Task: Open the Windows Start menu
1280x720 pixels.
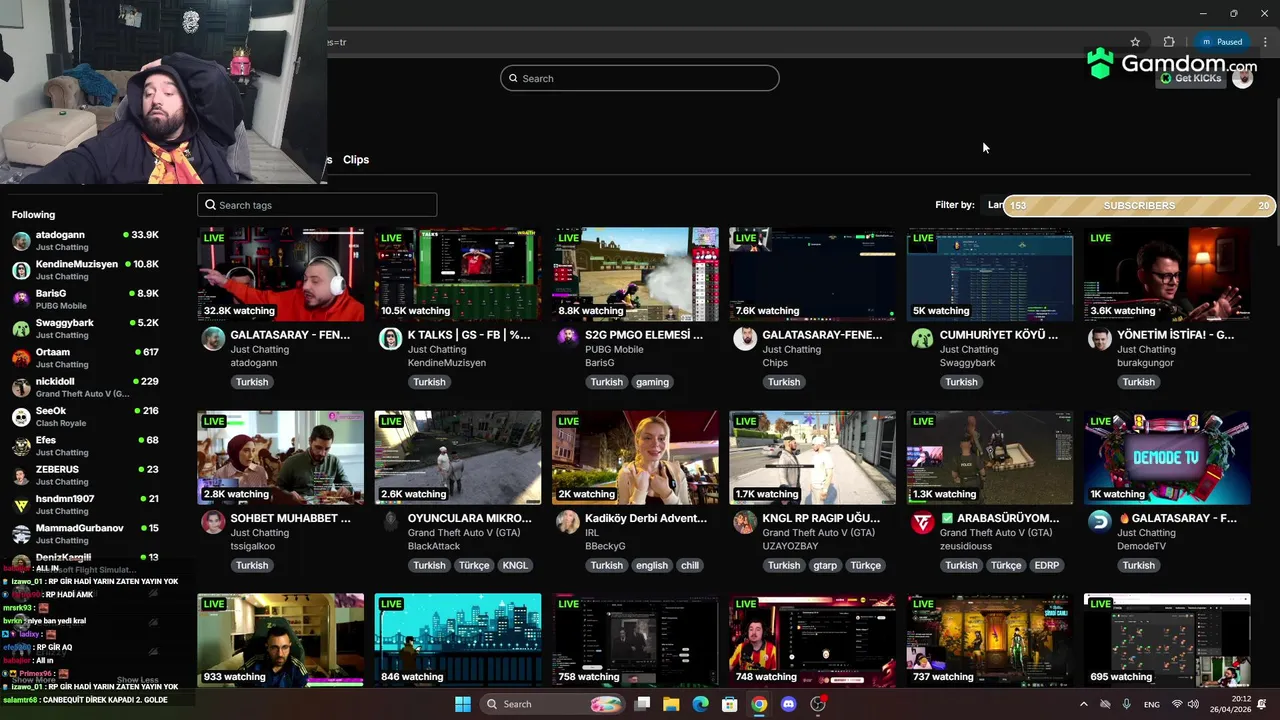Action: click(463, 704)
